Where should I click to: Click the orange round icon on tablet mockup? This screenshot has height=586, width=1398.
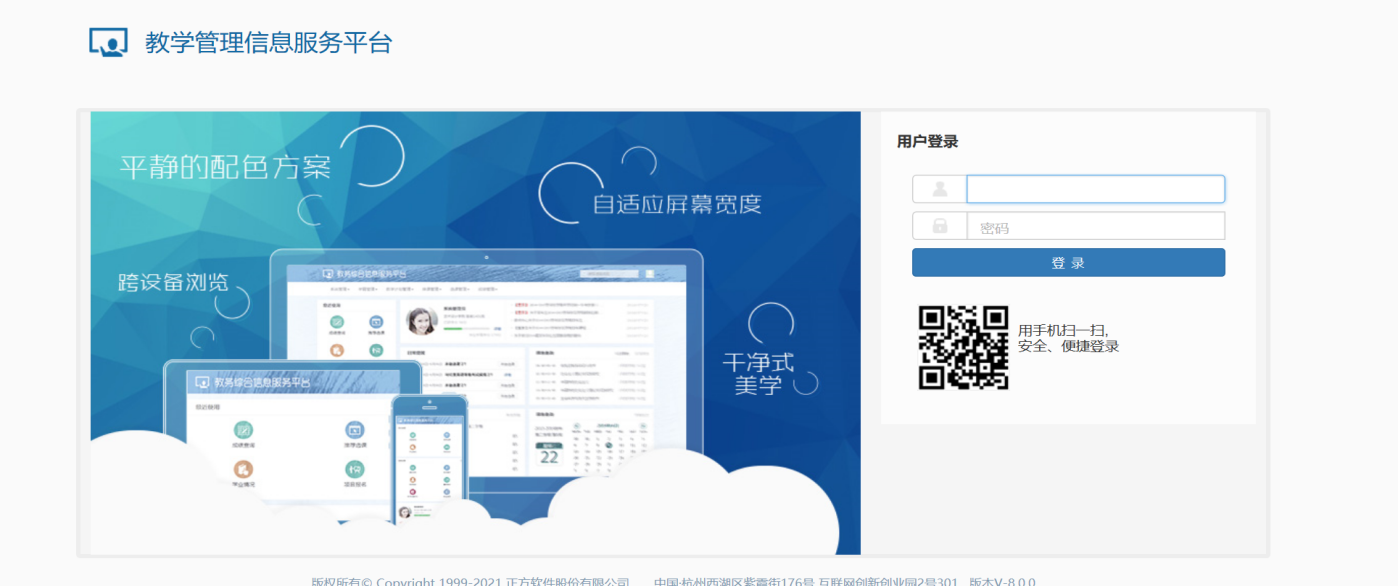coord(243,469)
